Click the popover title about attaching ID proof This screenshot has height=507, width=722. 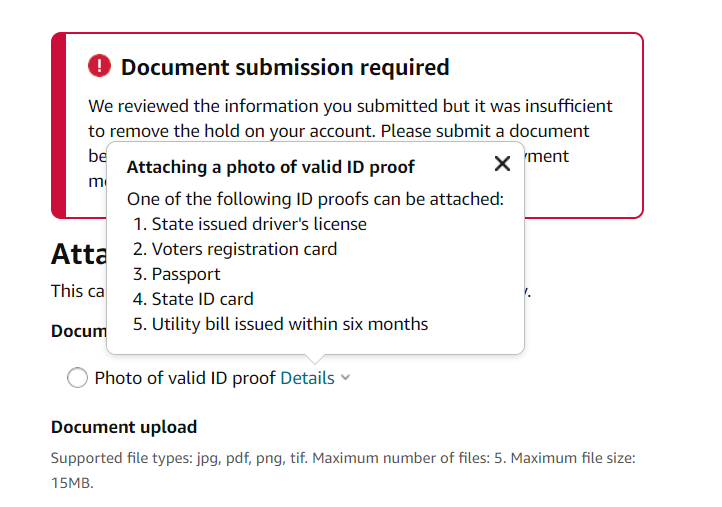click(271, 167)
